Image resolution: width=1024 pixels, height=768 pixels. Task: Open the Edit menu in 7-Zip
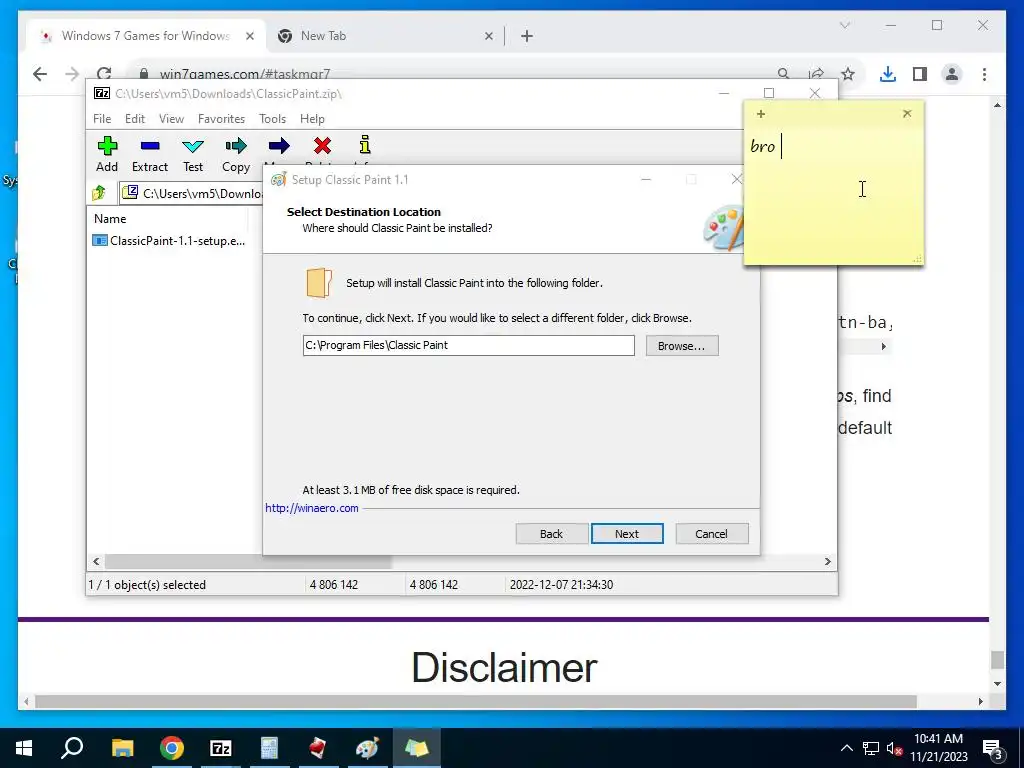(135, 119)
